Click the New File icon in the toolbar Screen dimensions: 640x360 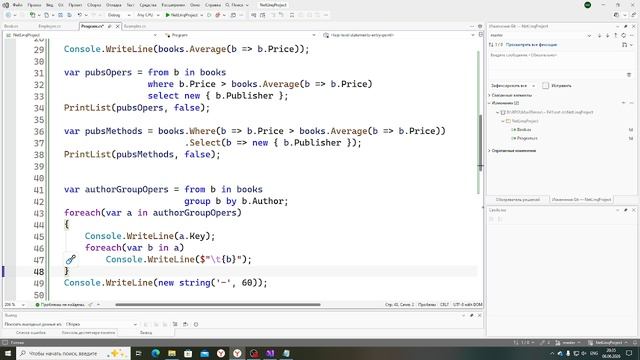pos(47,15)
